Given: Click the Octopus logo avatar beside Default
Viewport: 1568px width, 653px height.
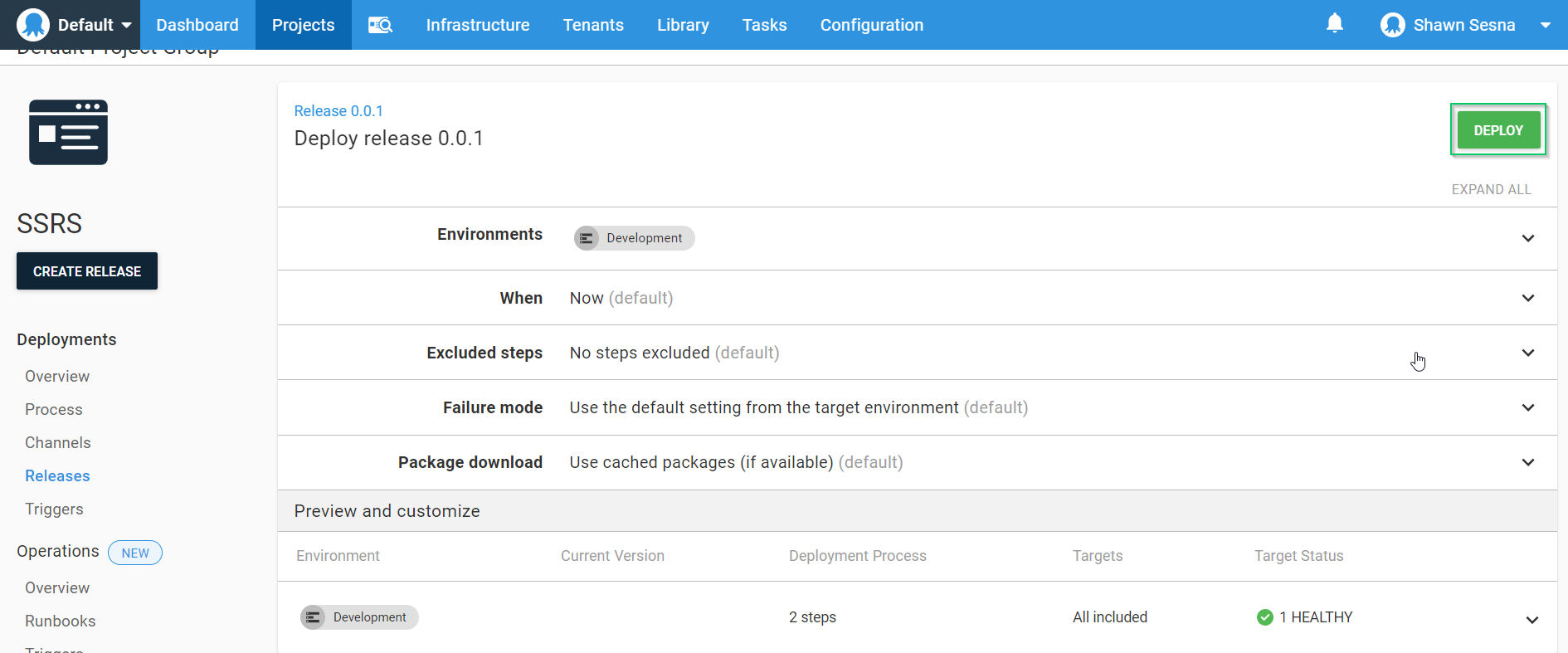Looking at the screenshot, I should pos(33,25).
